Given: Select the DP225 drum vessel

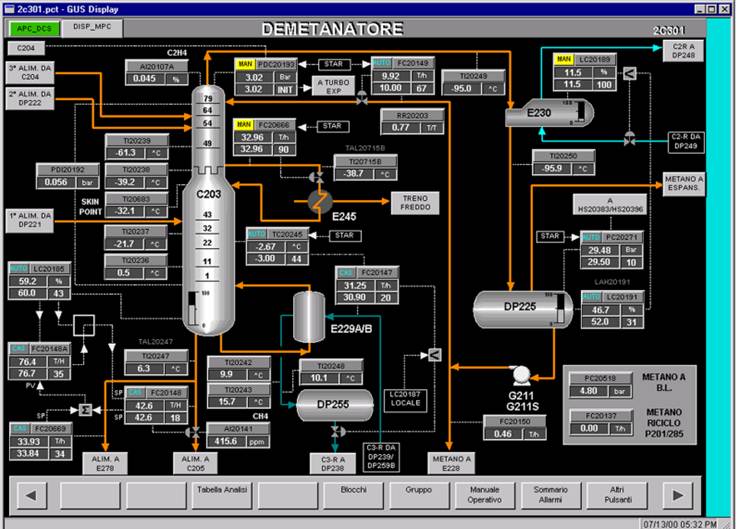Looking at the screenshot, I should click(x=519, y=309).
